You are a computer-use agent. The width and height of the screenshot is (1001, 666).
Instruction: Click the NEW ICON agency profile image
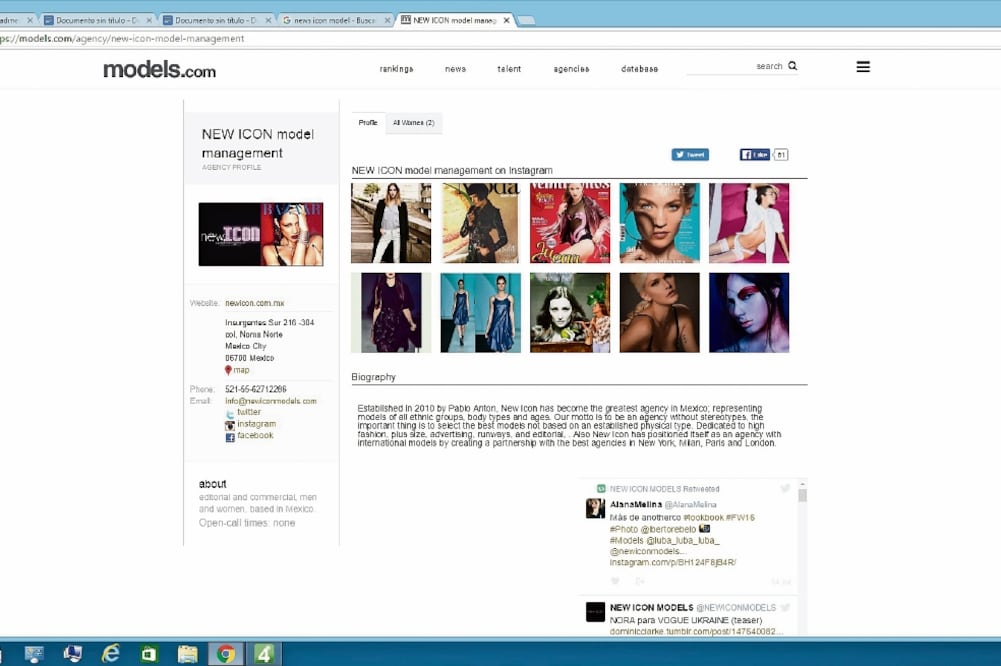(x=260, y=233)
